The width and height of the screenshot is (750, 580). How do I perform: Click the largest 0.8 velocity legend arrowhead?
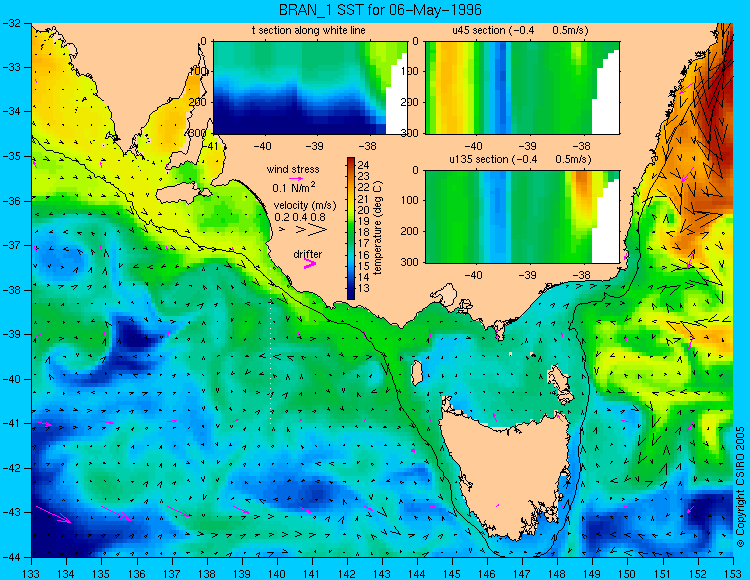pos(318,230)
